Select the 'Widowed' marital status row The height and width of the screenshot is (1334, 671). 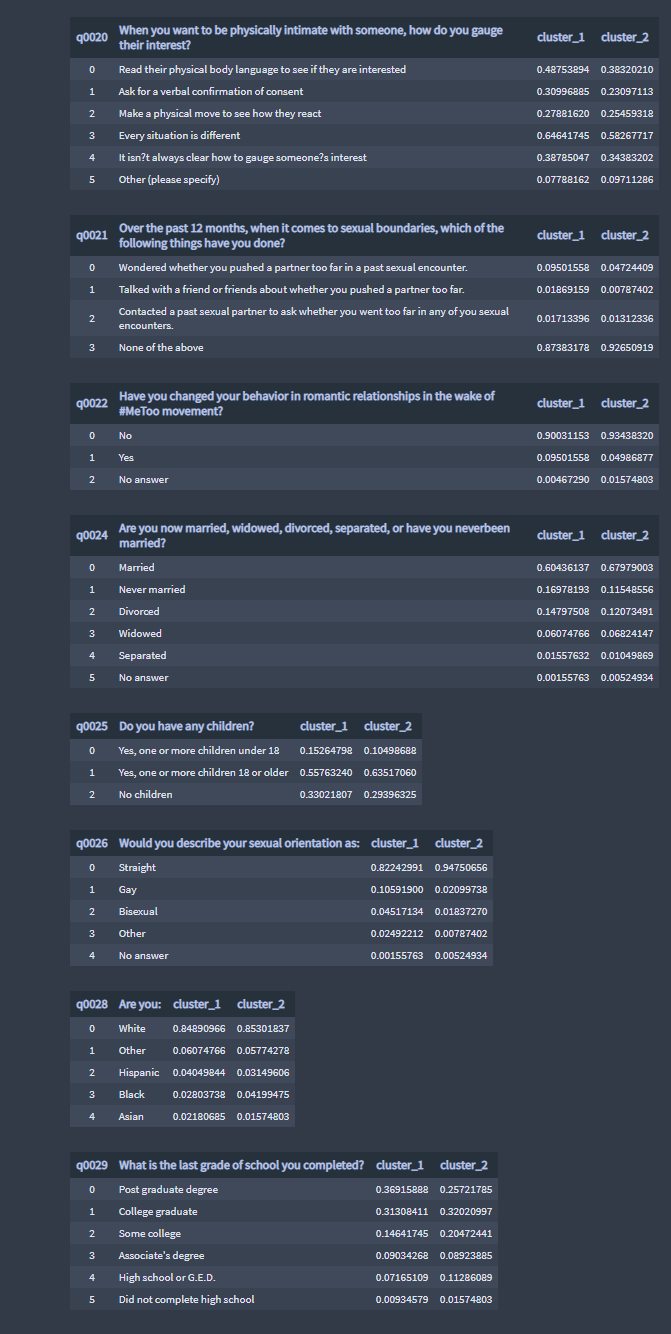click(x=365, y=634)
